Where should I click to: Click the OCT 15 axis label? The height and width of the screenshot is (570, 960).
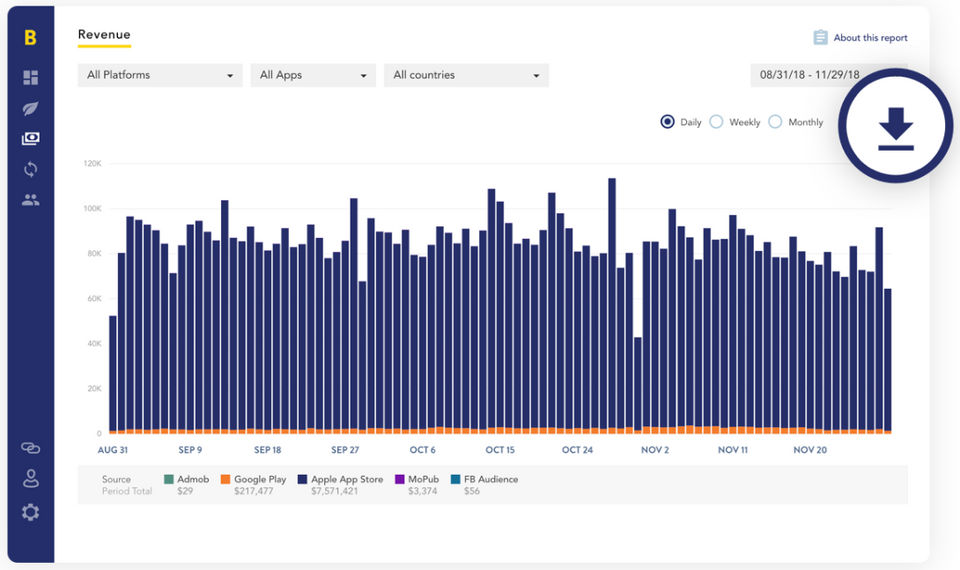[500, 450]
